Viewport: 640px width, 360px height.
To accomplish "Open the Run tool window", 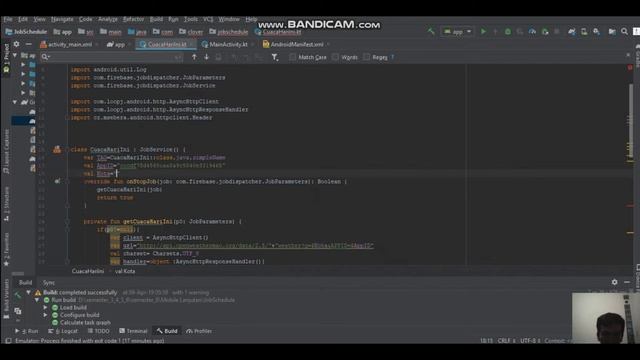I will [27, 331].
